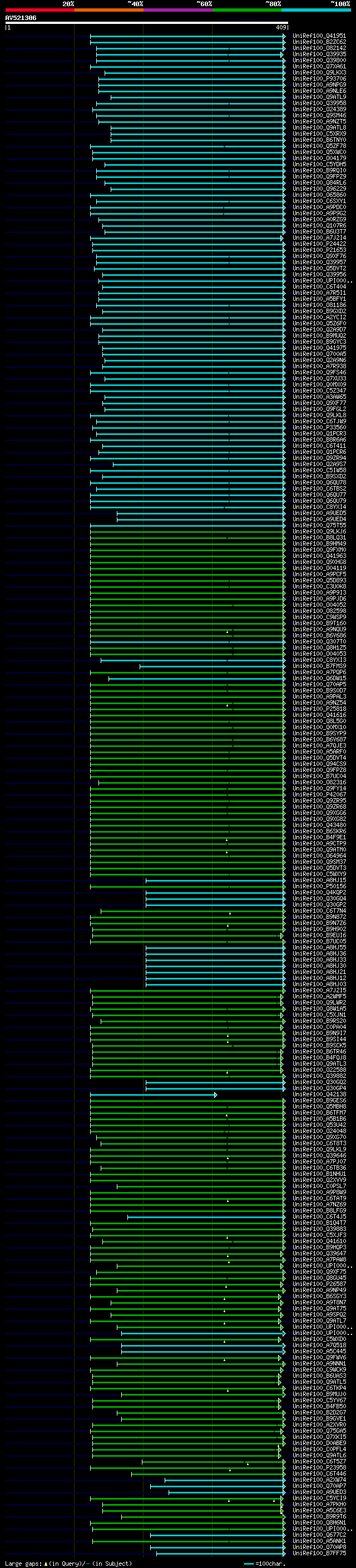Select hit label UniRef100_B7FMS9
This screenshot has height=1568, width=356.
(319, 666)
